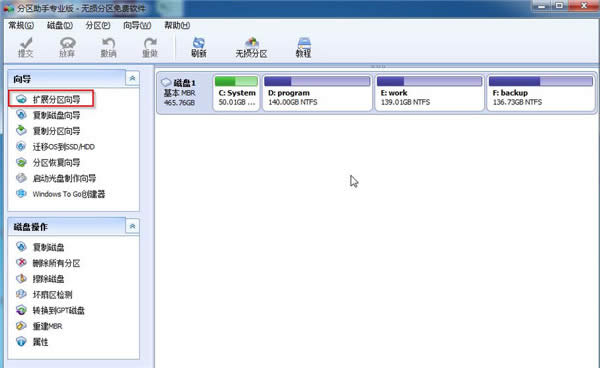Image resolution: width=600 pixels, height=368 pixels.
Task: Select the F: backup partition block
Action: pos(541,92)
